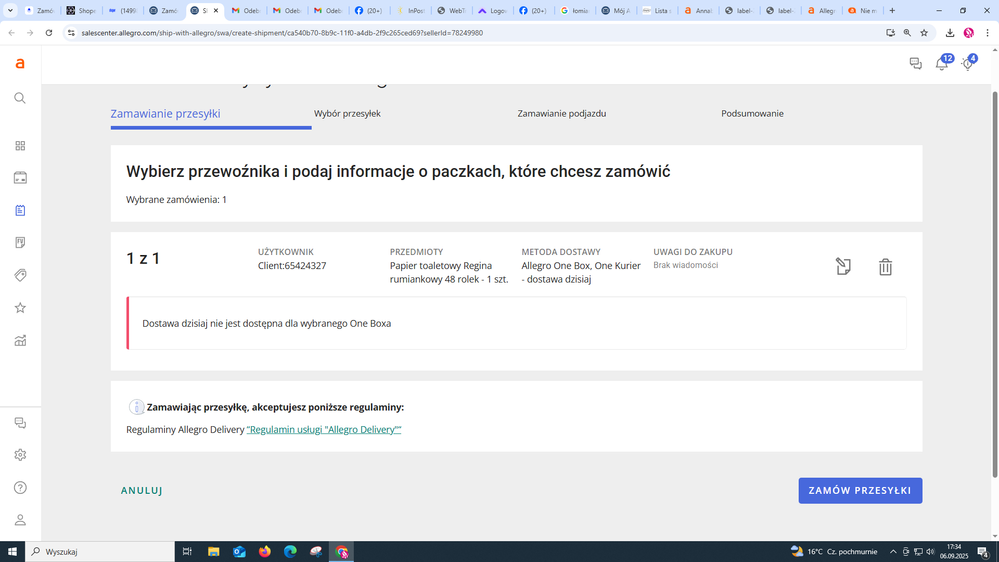Open the Chrome three-dot menu

[988, 32]
